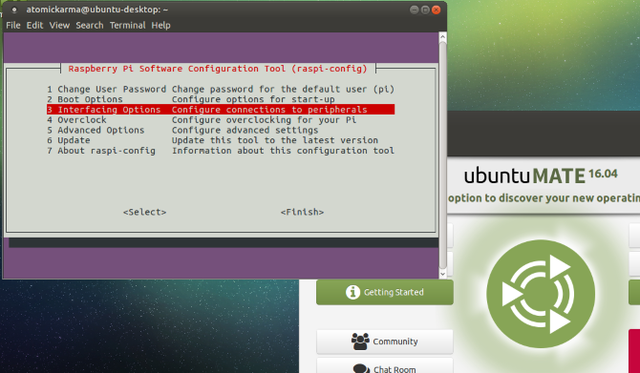Screen dimensions: 640x373
Task: Click the speech bubble icon on Chat Room button
Action: (361, 368)
